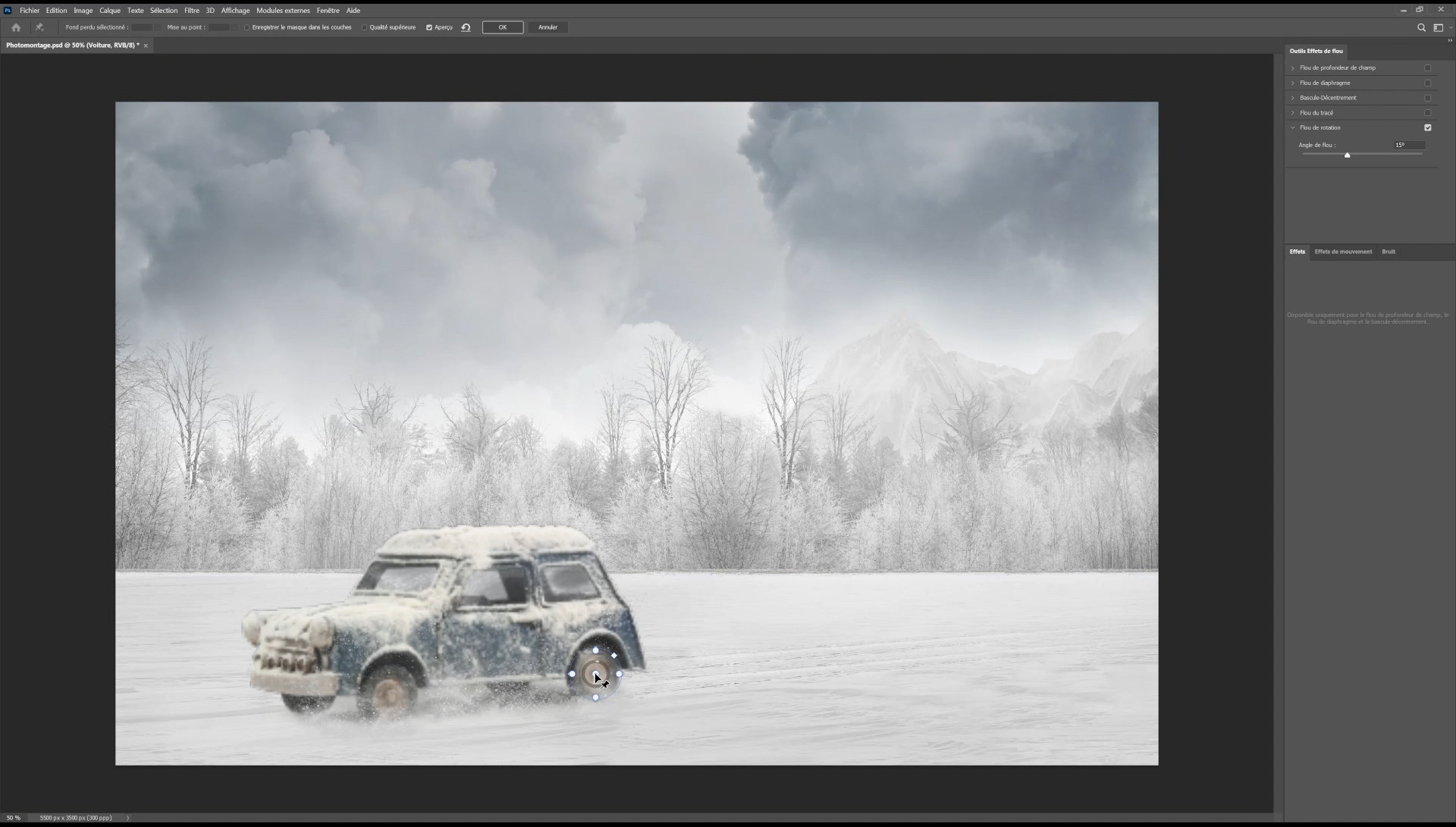The width and height of the screenshot is (1456, 827).
Task: Open the 3D menu
Action: [210, 11]
